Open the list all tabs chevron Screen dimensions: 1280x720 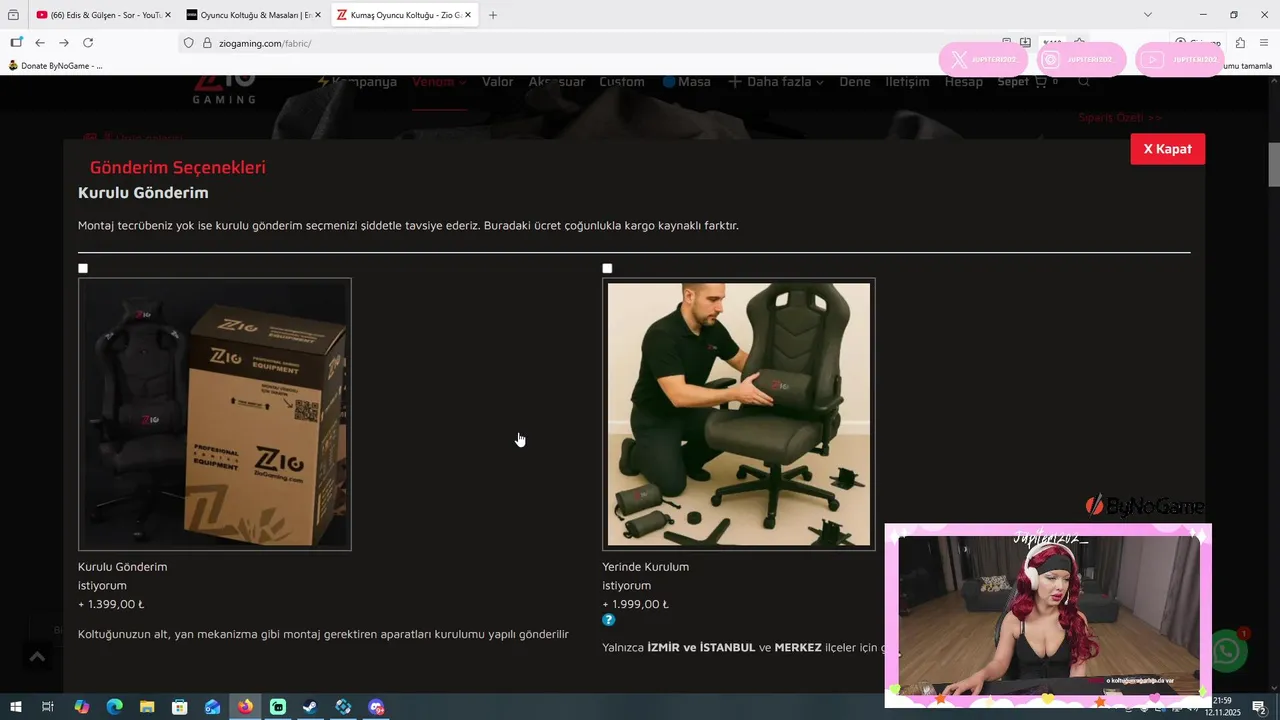coord(1148,15)
